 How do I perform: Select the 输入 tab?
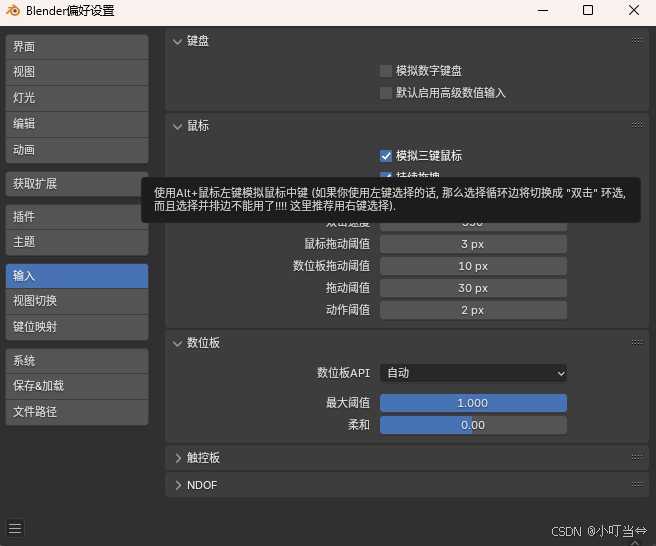77,276
